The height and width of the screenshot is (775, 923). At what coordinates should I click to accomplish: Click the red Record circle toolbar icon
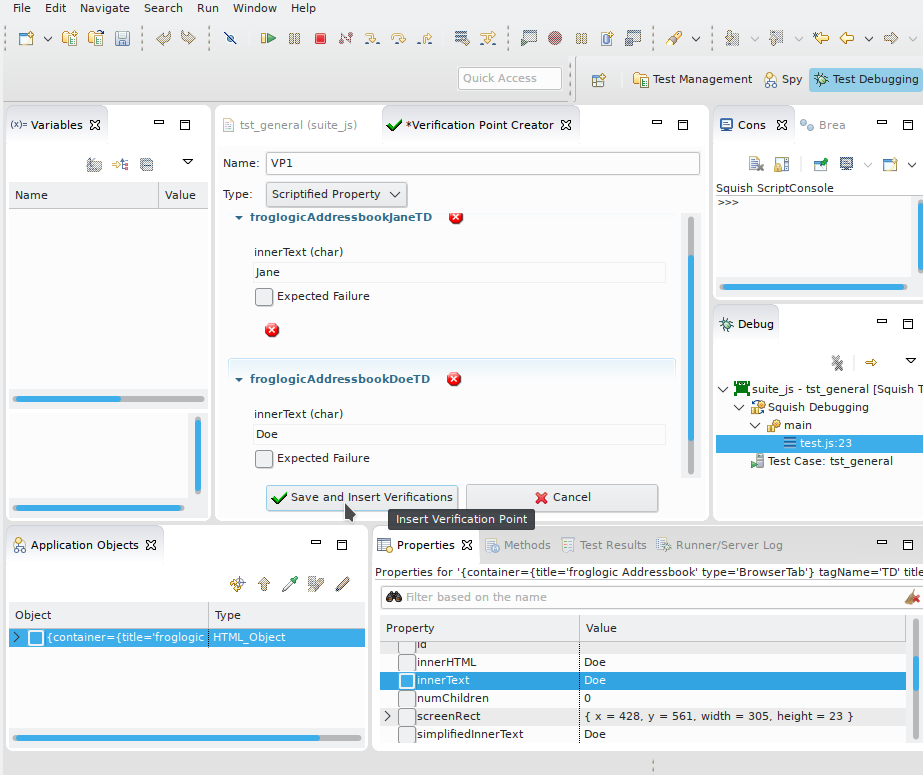tap(554, 39)
